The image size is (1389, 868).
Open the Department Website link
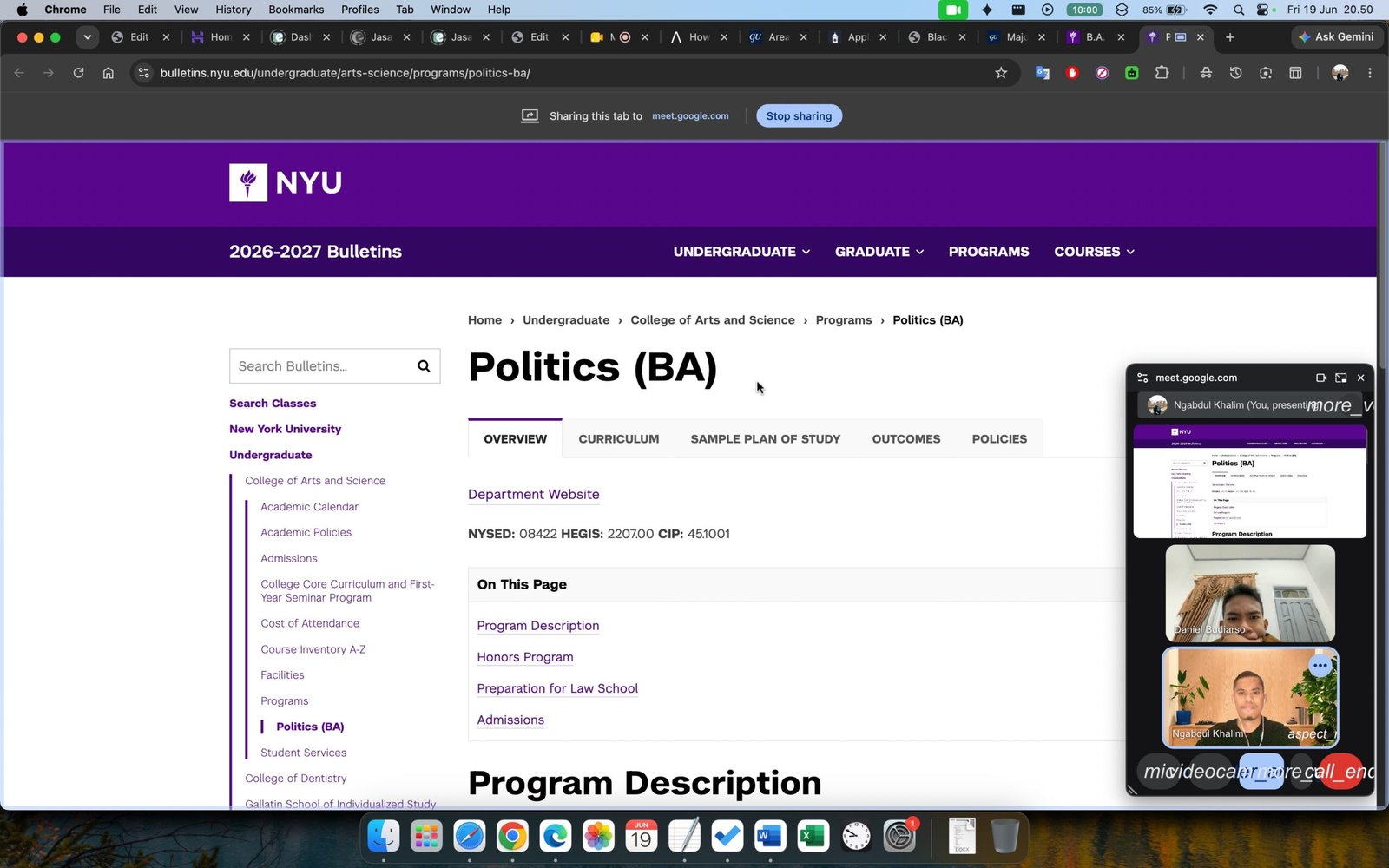534,495
